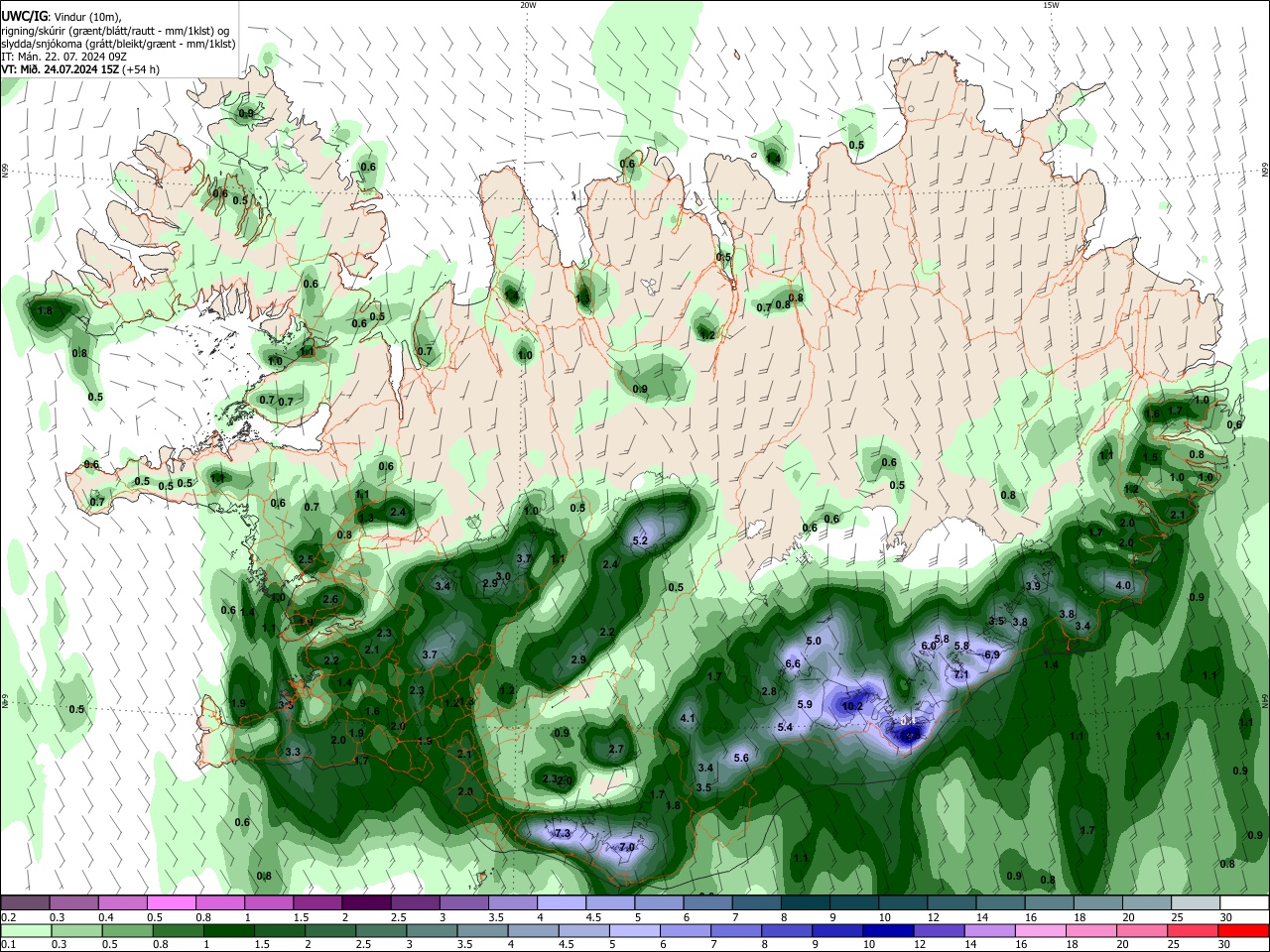Click the 4.1 precipitation value

point(688,718)
